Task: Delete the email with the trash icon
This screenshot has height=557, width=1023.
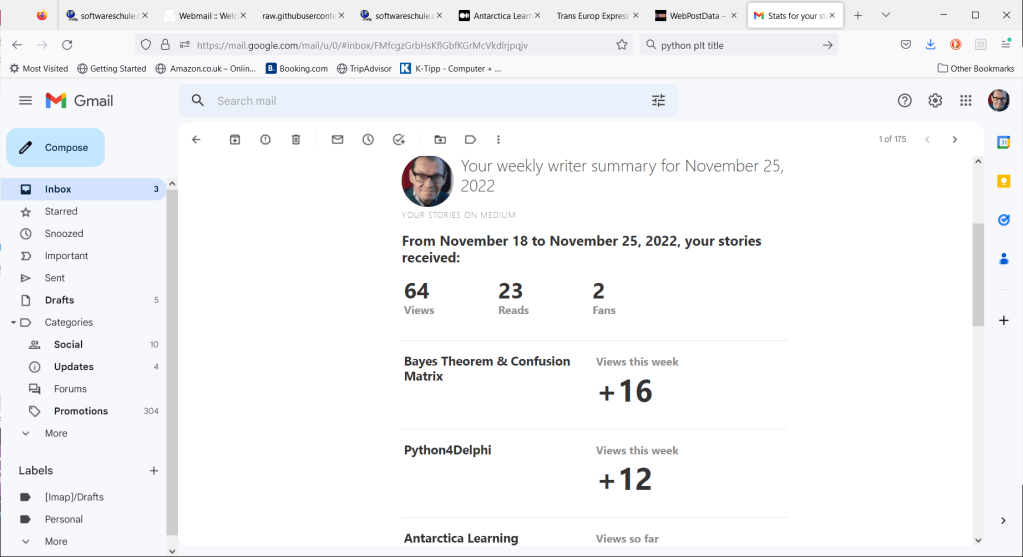Action: tap(296, 140)
